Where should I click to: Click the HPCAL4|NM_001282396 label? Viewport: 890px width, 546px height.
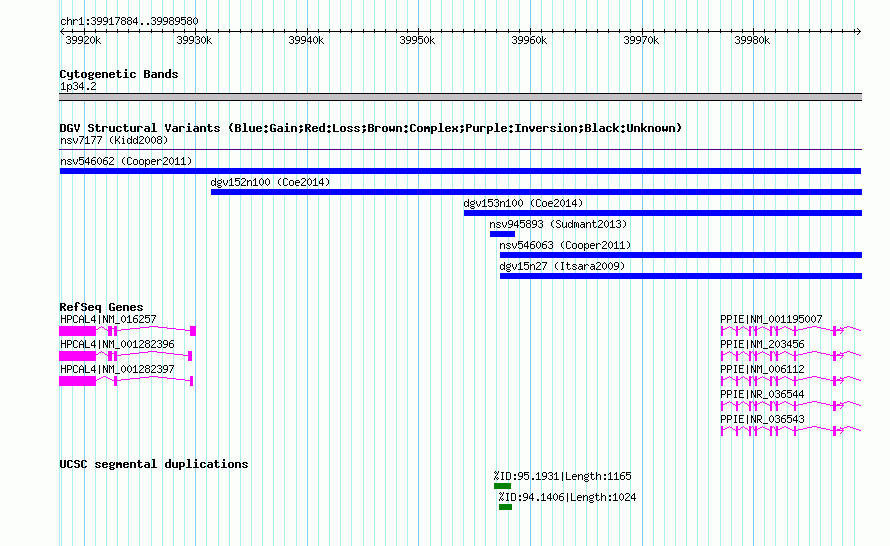[x=117, y=345]
